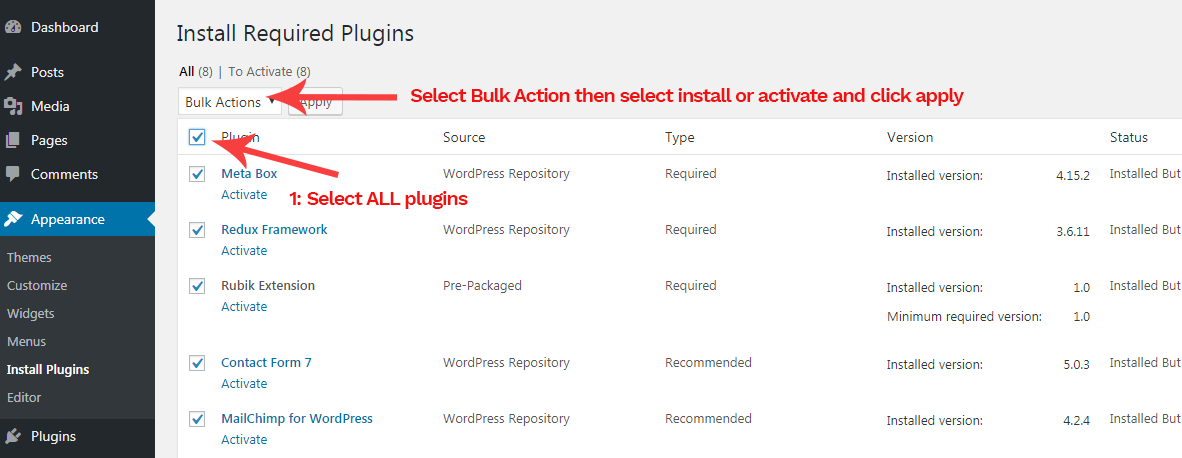Show the To Activate filter list
The width and height of the screenshot is (1182, 458).
point(269,72)
